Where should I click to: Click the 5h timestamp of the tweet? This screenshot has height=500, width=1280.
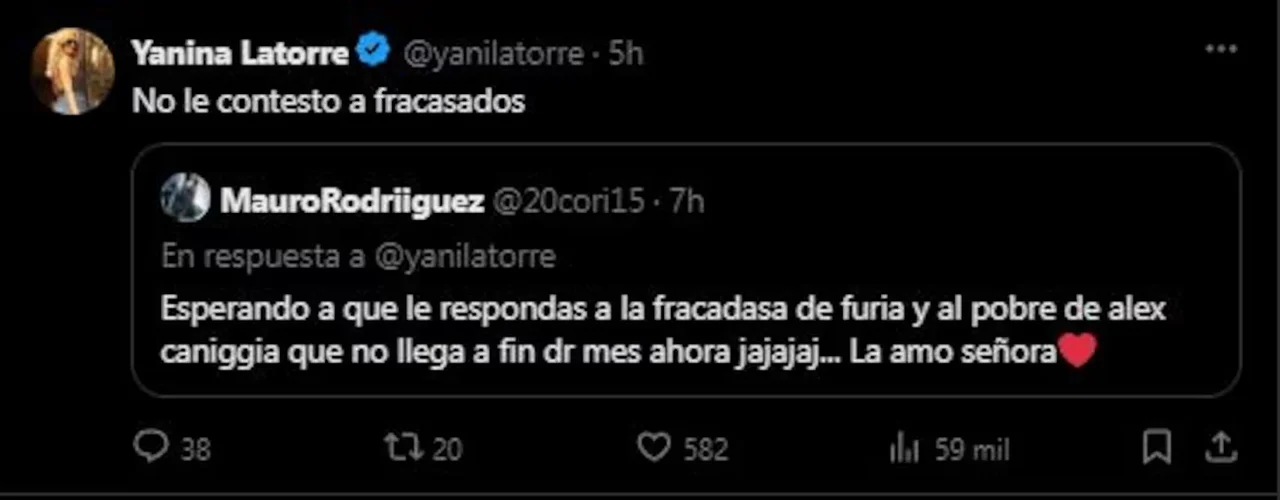click(x=626, y=53)
